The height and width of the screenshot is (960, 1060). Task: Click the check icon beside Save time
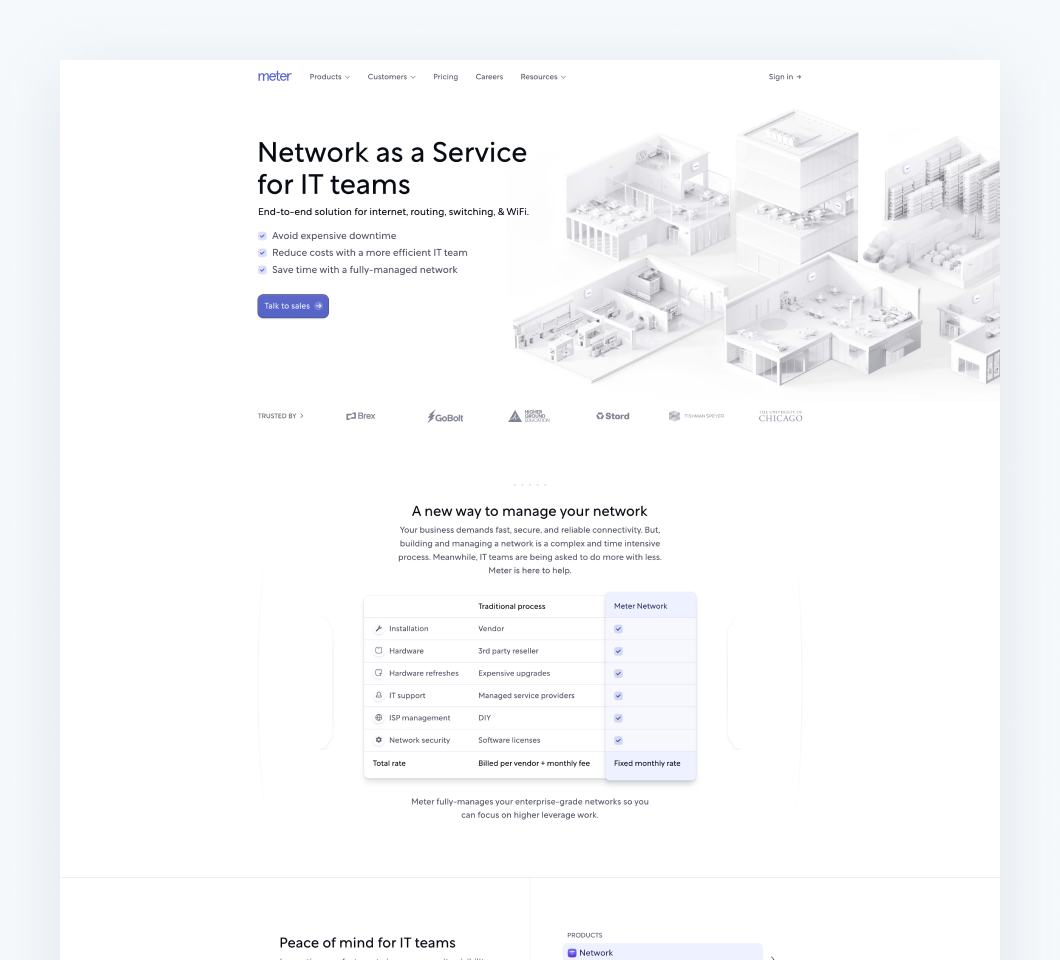262,270
